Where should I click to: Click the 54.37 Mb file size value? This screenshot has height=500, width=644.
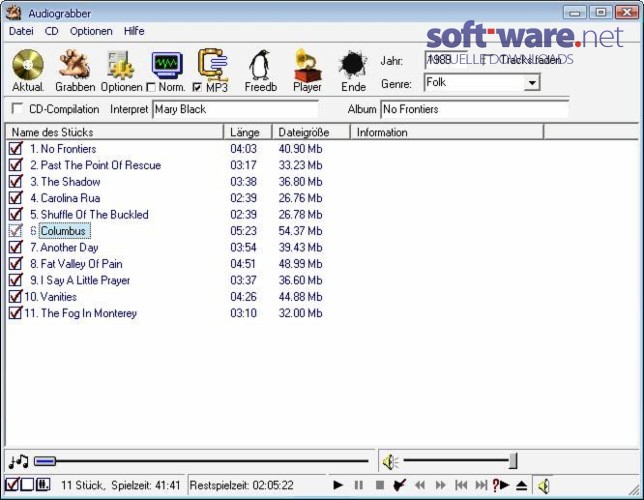[300, 231]
